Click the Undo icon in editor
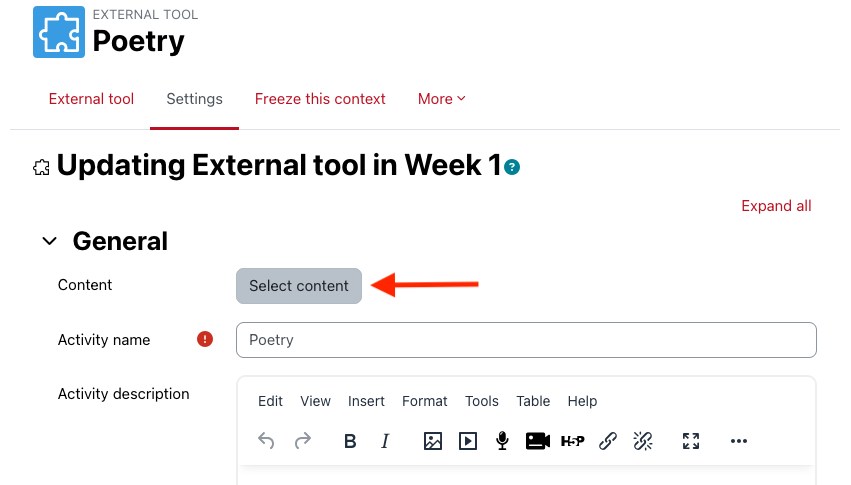851x485 pixels. pyautogui.click(x=266, y=441)
